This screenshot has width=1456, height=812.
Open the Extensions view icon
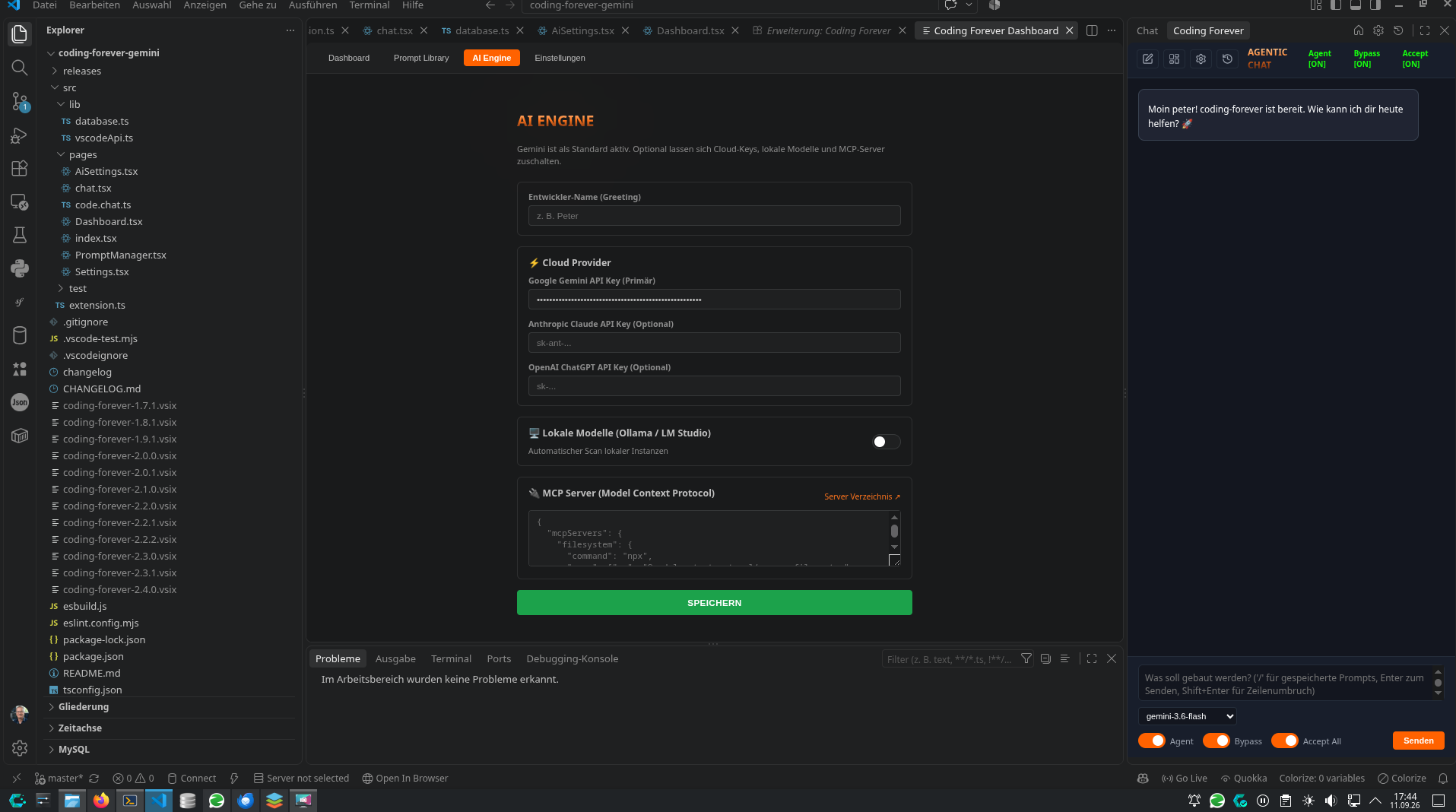pyautogui.click(x=20, y=168)
